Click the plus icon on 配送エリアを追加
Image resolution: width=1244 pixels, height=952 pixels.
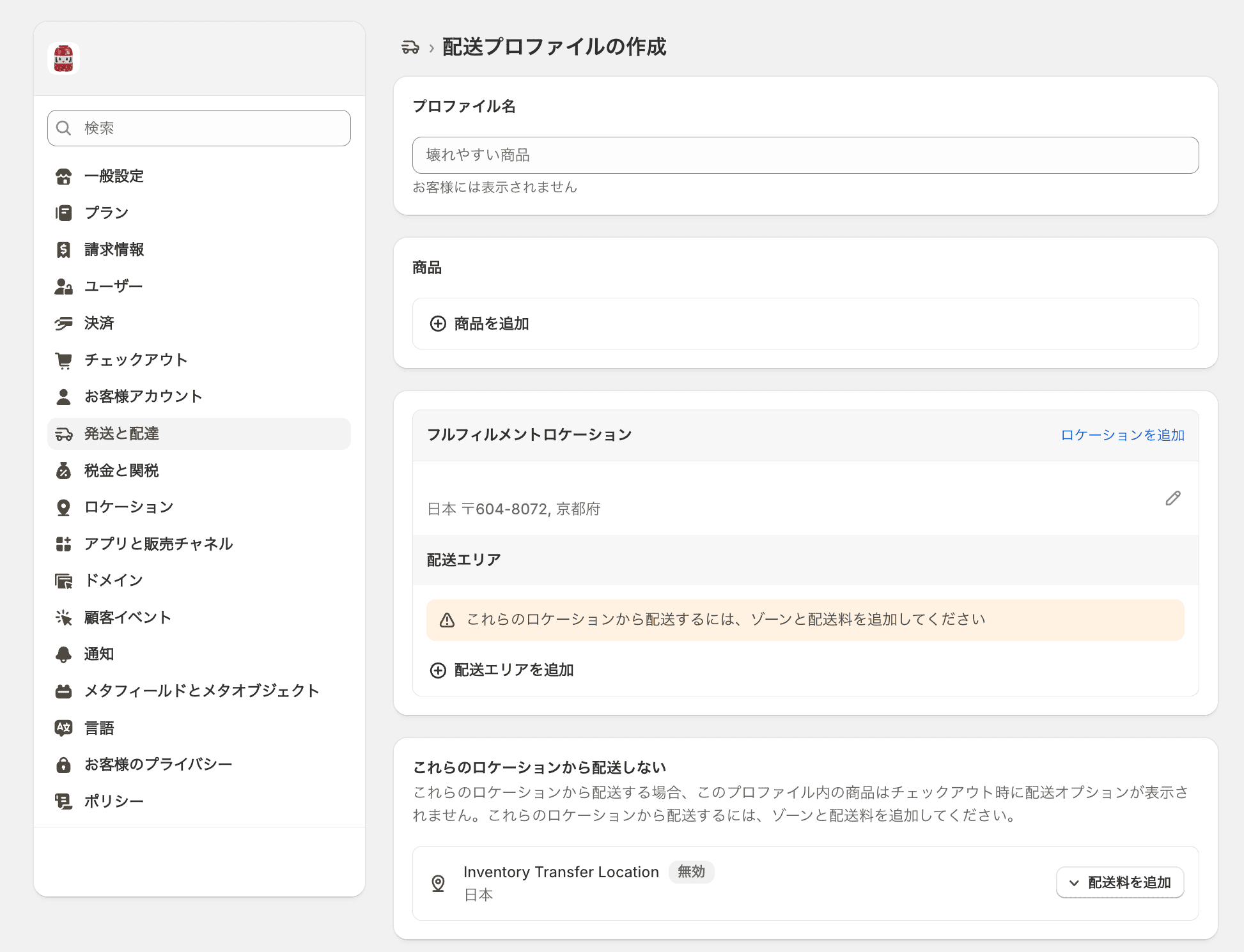(437, 670)
